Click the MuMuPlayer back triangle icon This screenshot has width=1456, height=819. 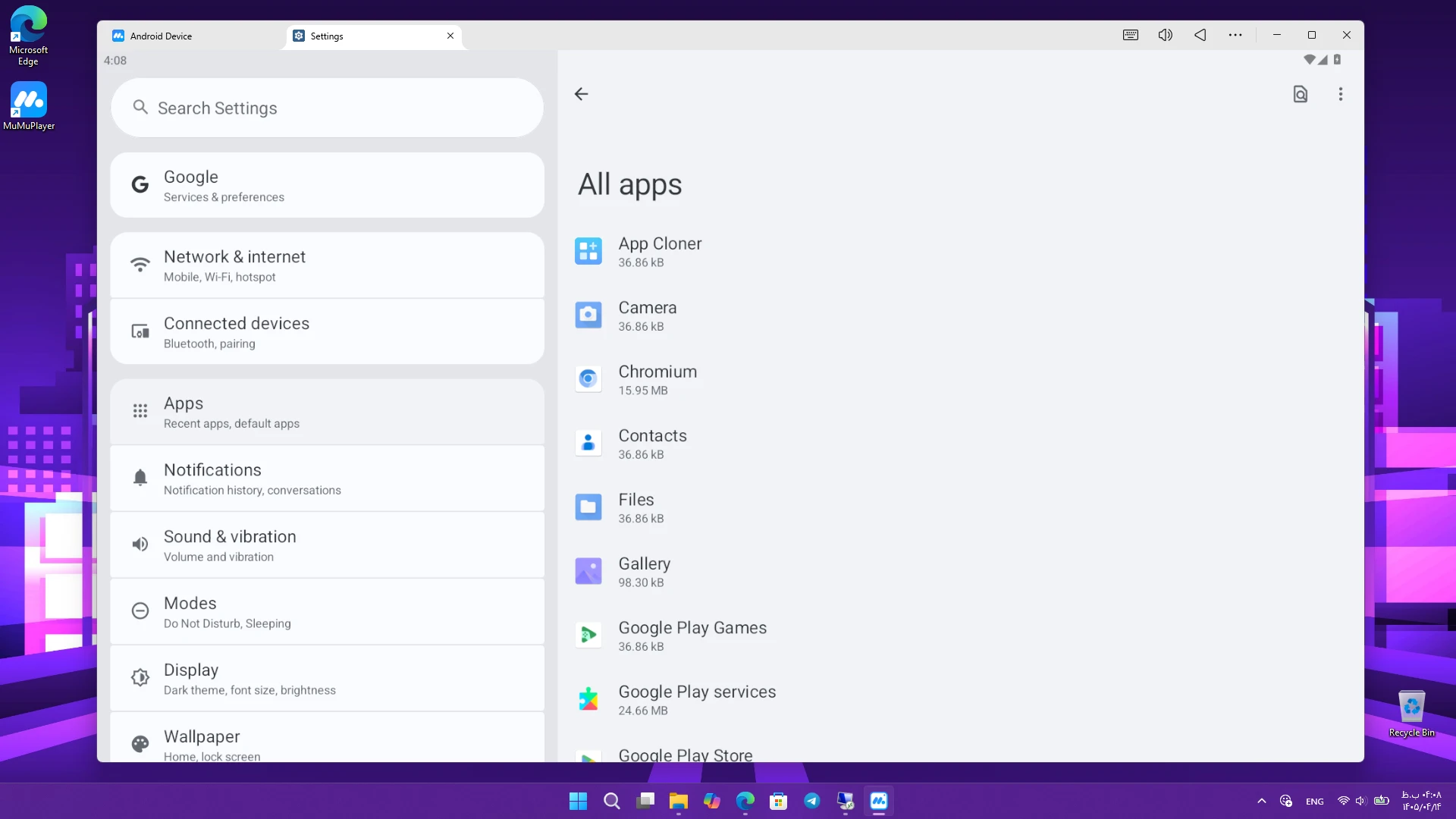pyautogui.click(x=1200, y=35)
